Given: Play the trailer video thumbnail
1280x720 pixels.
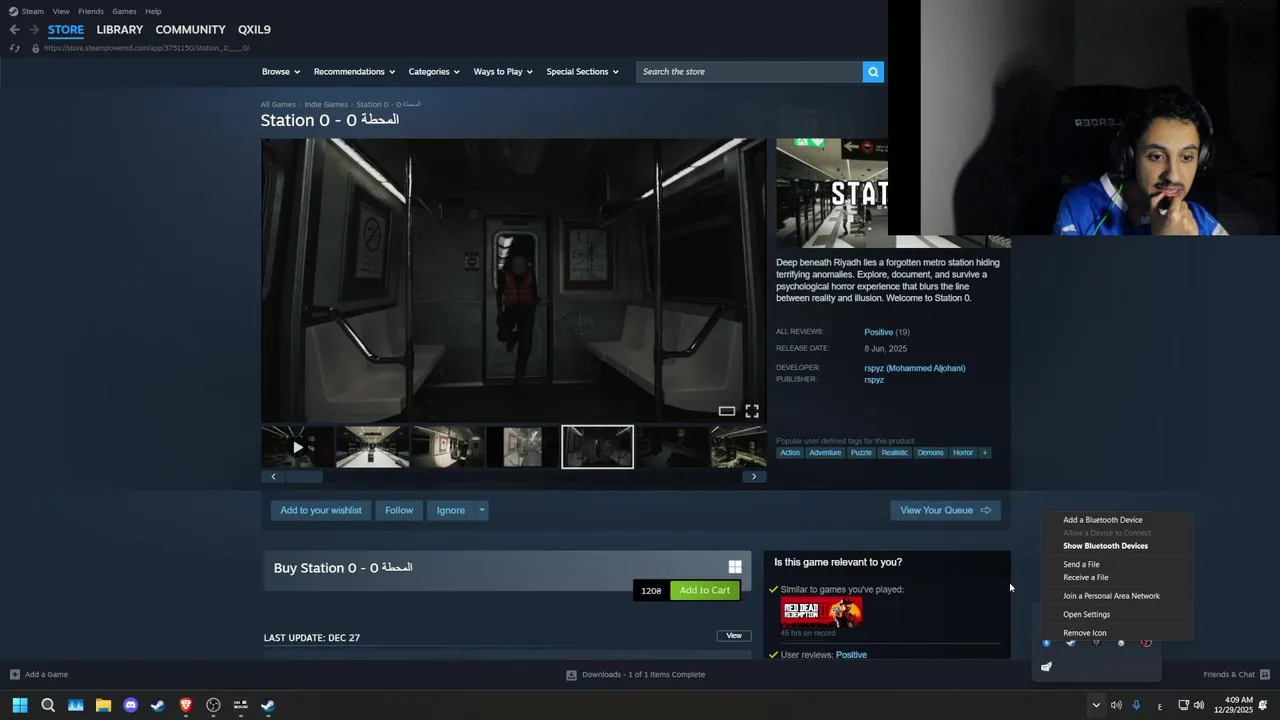Looking at the screenshot, I should (297, 447).
